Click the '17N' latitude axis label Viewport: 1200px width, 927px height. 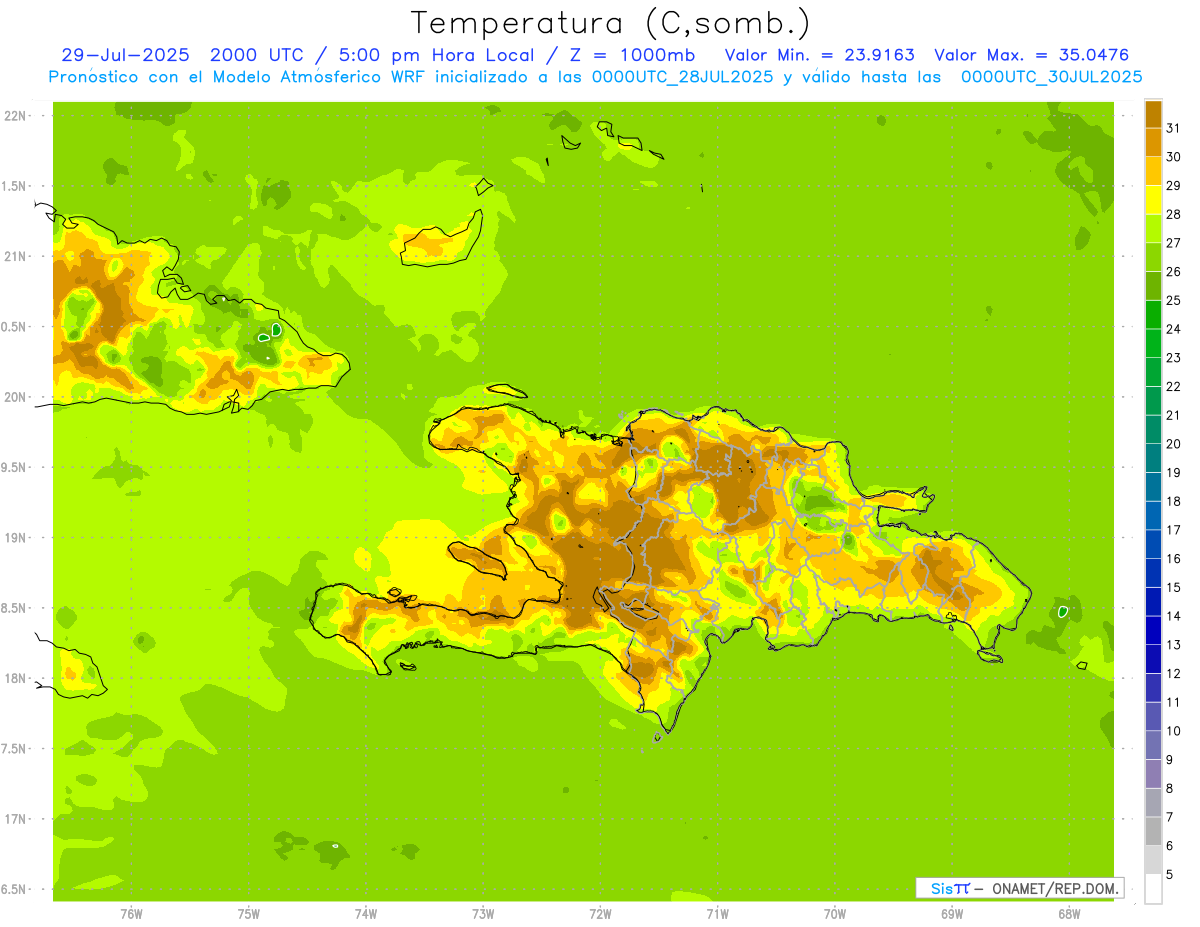[x=15, y=819]
